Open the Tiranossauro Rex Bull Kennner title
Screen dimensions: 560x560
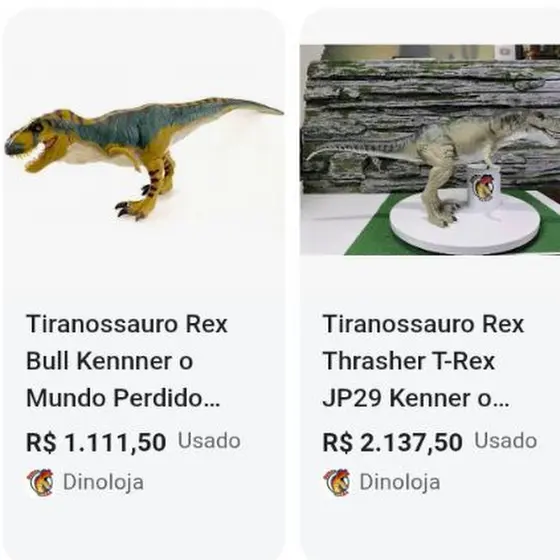[127, 361]
